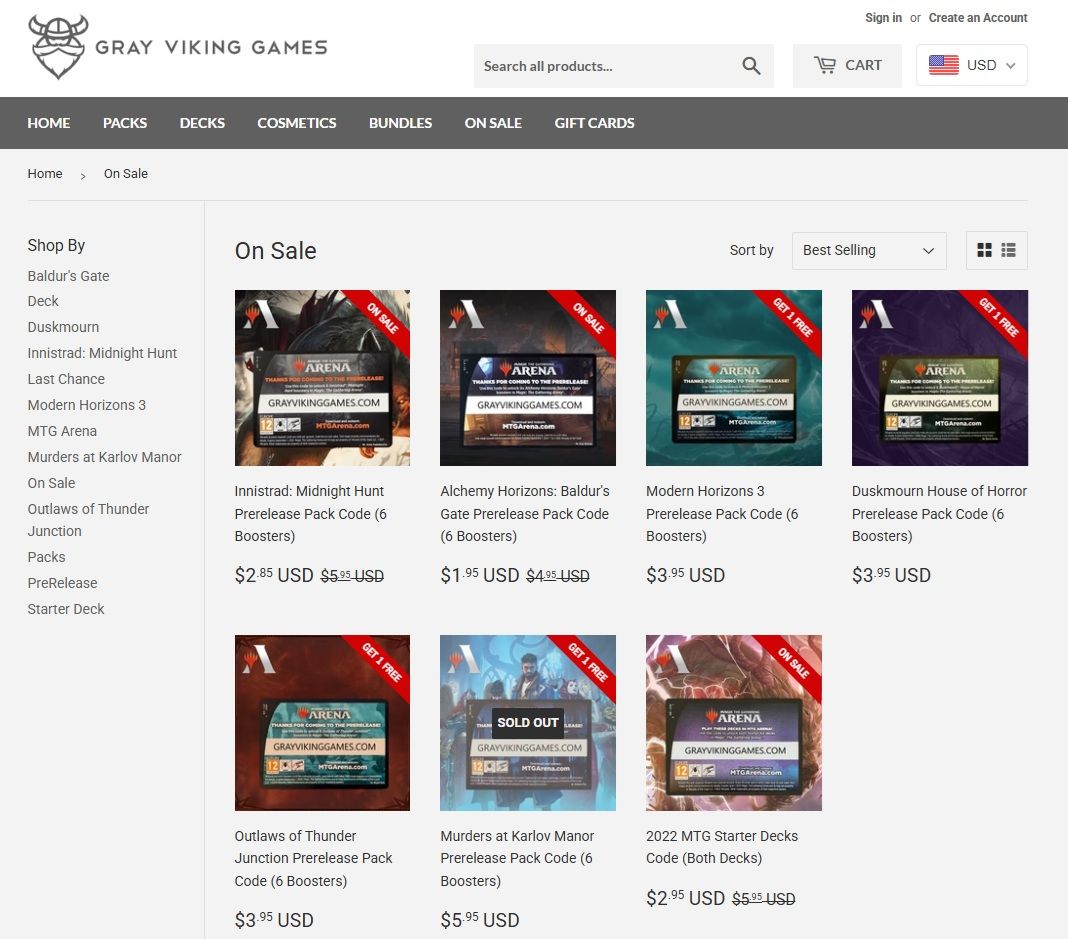Viewport: 1068px width, 939px height.
Task: Open the USD currency dropdown
Action: [971, 65]
